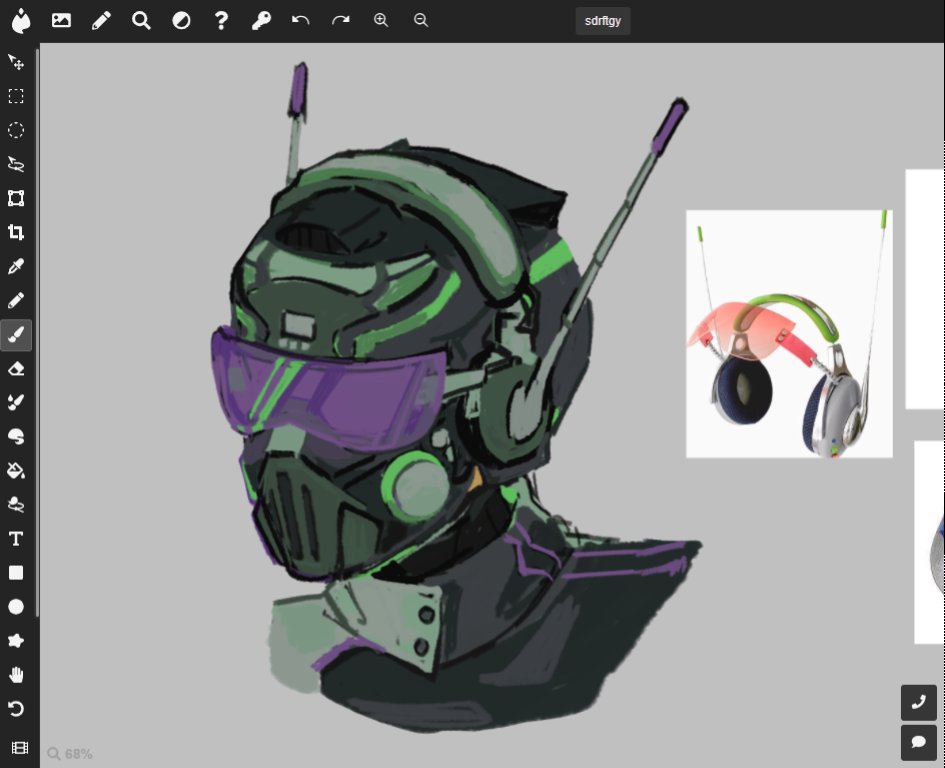Open the film strip animation panel
The image size is (945, 768).
coord(19,748)
